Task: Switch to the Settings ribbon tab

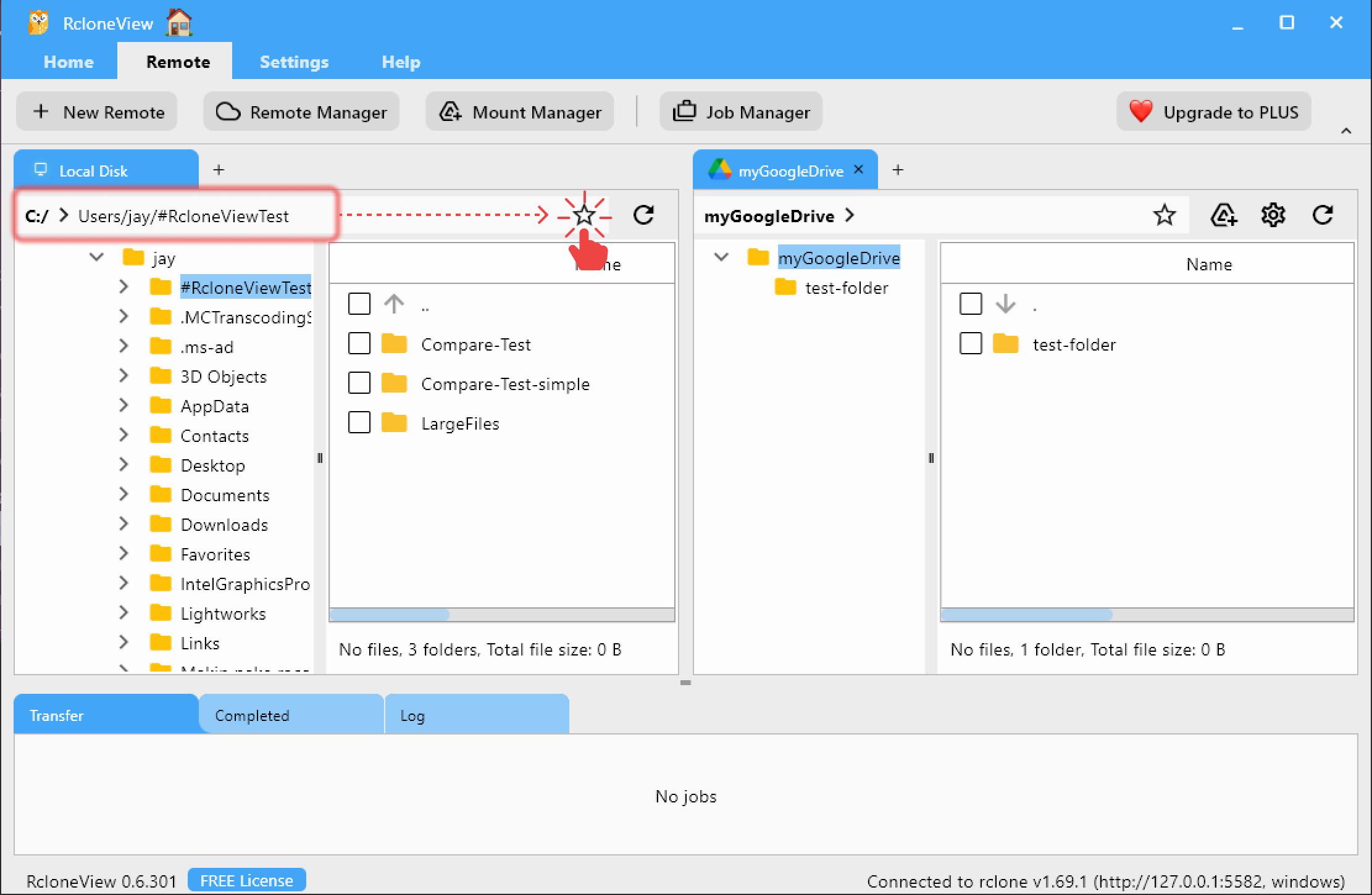Action: pos(294,62)
